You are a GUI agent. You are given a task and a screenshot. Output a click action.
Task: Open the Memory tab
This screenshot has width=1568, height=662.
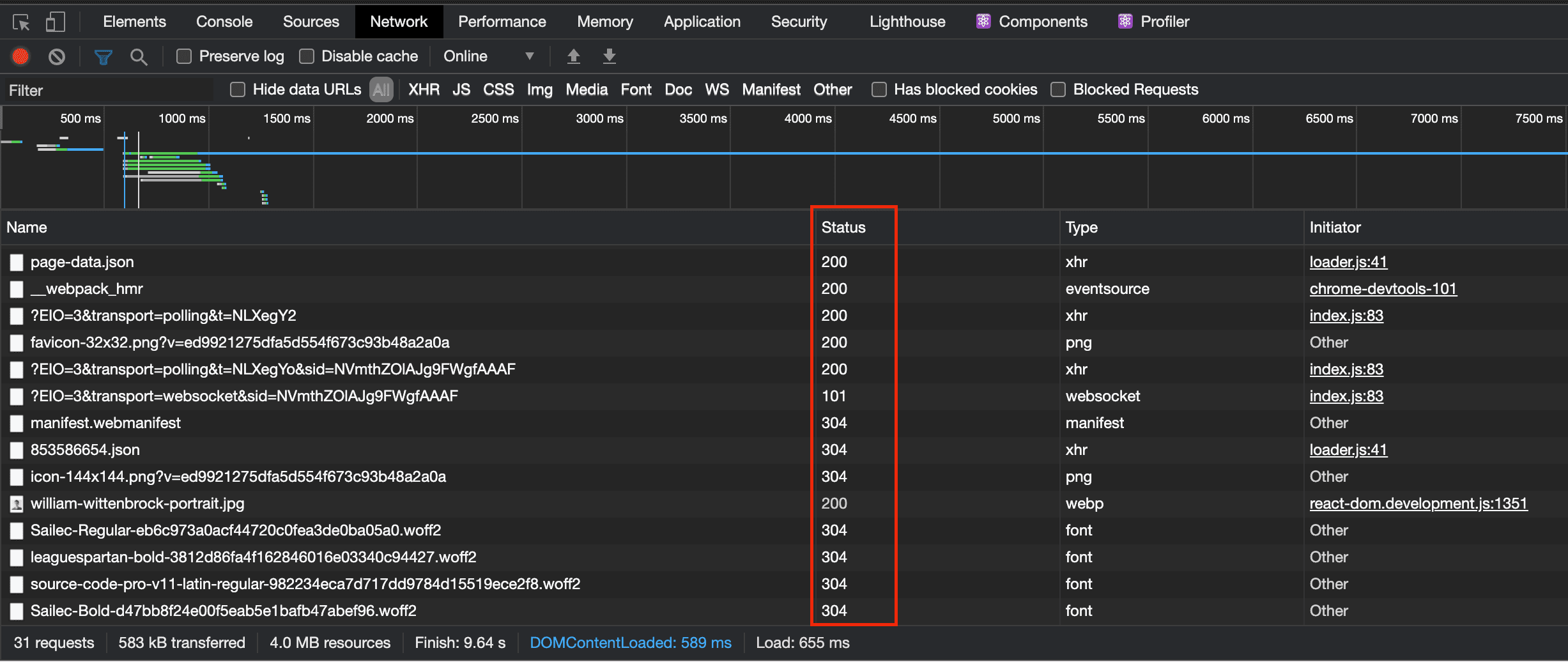pyautogui.click(x=605, y=22)
